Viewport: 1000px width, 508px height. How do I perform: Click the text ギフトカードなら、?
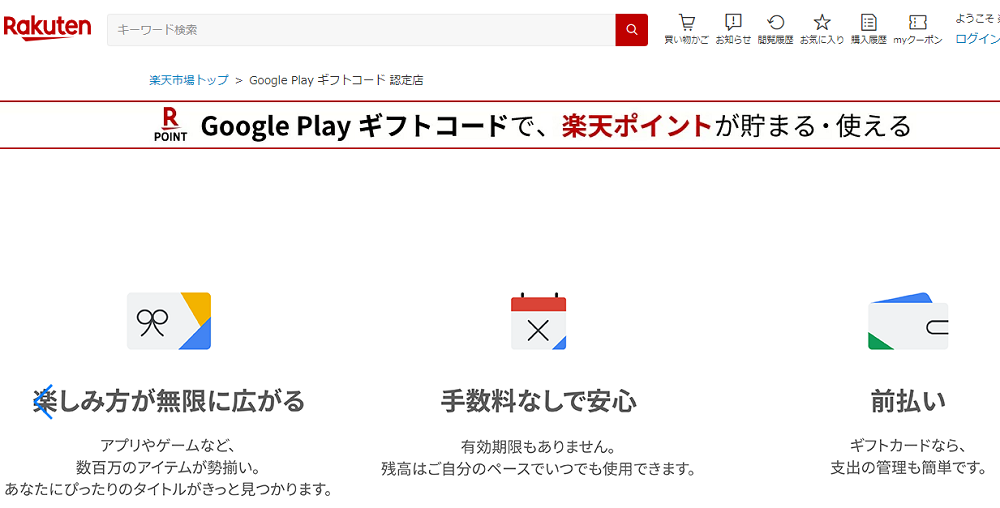pos(908,445)
